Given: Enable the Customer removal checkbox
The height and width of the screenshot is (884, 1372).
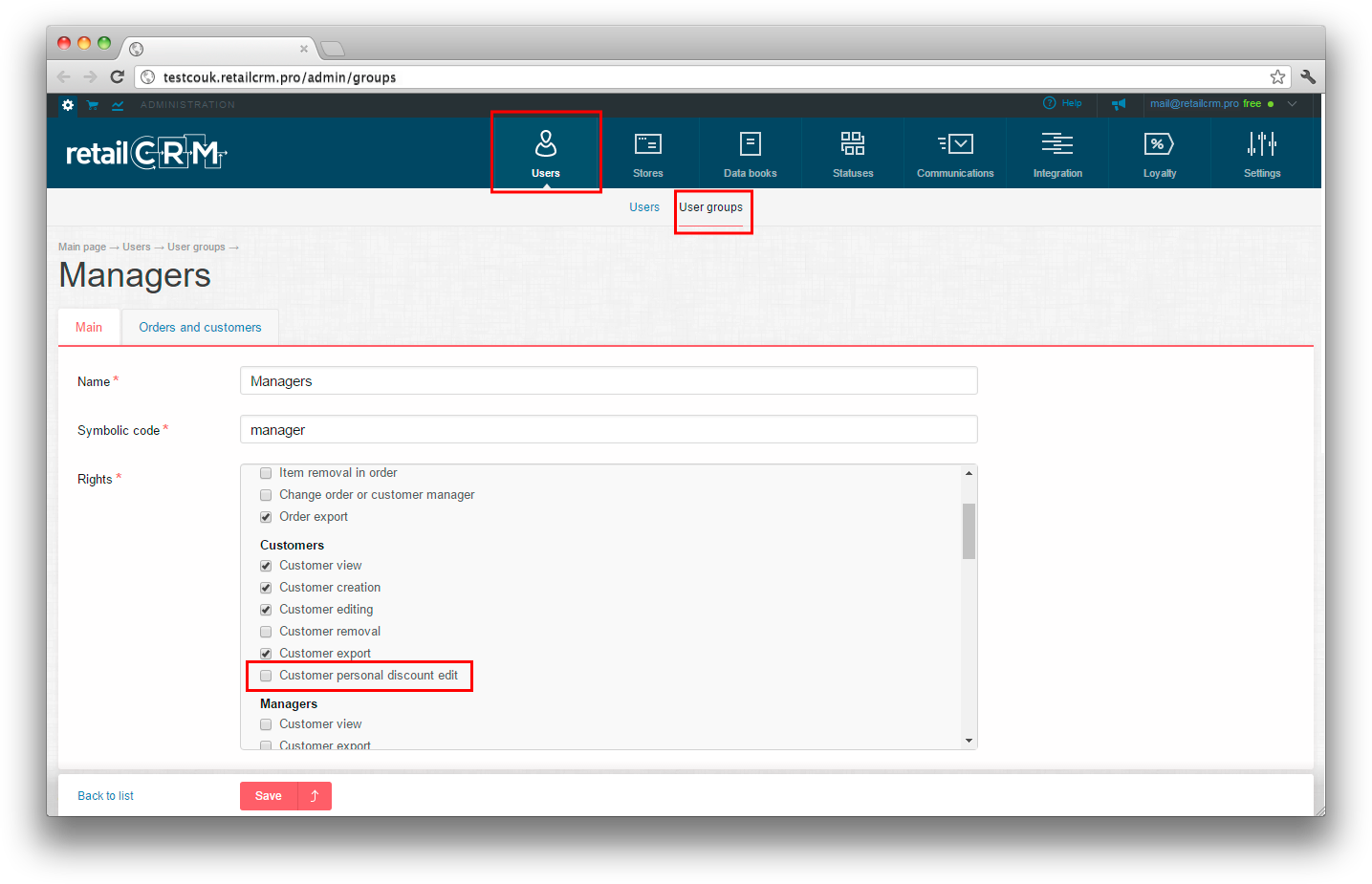Looking at the screenshot, I should click(266, 632).
